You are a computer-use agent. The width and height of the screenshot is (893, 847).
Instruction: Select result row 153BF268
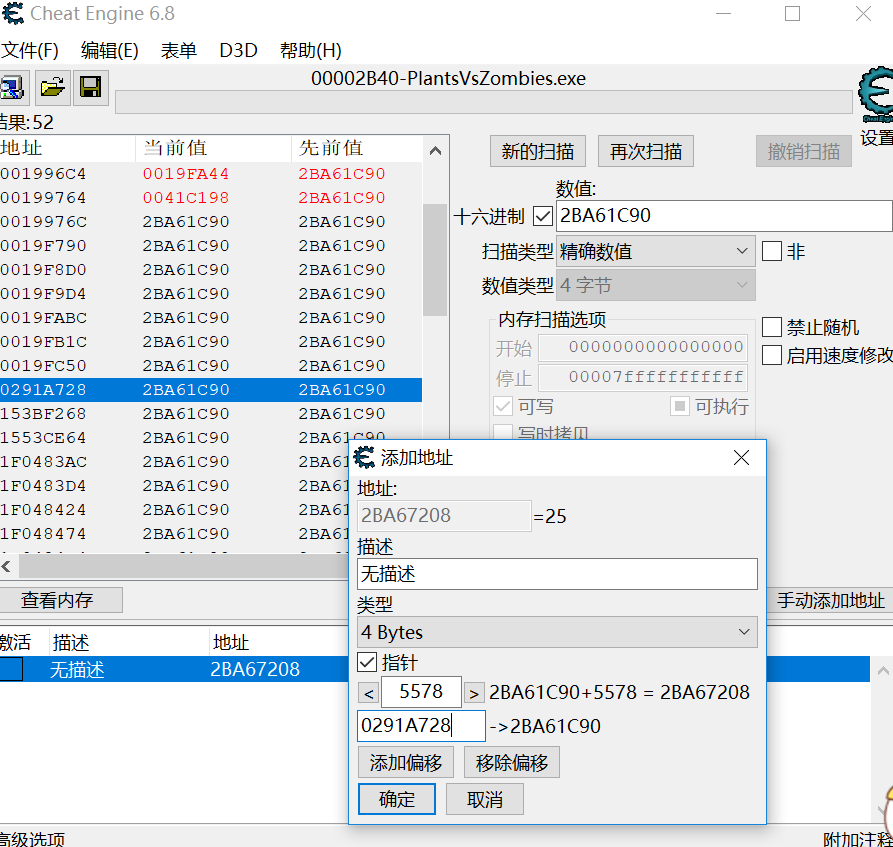[211, 414]
